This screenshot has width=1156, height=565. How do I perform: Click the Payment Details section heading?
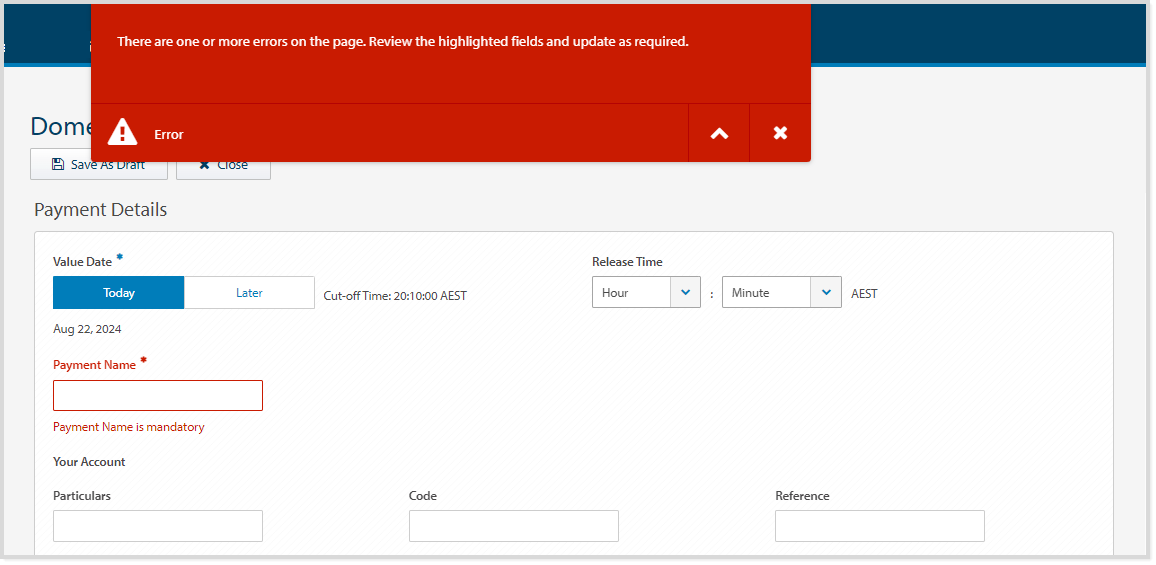click(x=101, y=210)
